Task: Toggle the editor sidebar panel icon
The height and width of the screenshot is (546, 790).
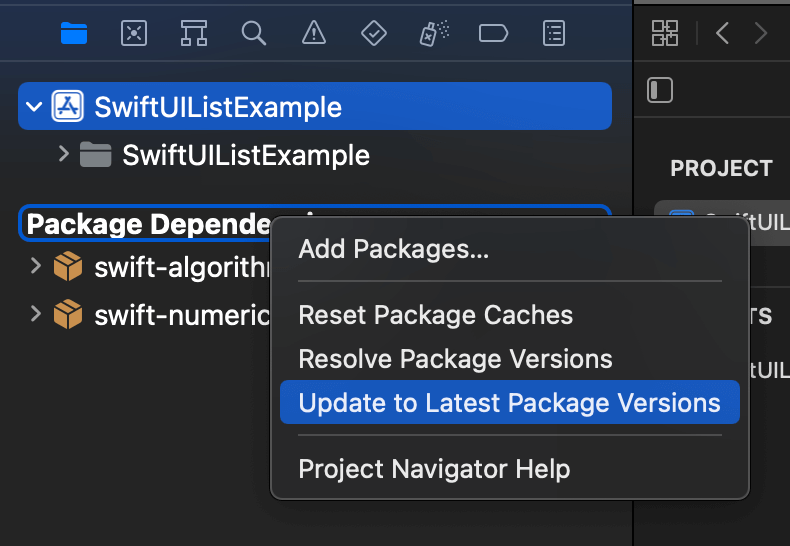Action: [x=660, y=90]
